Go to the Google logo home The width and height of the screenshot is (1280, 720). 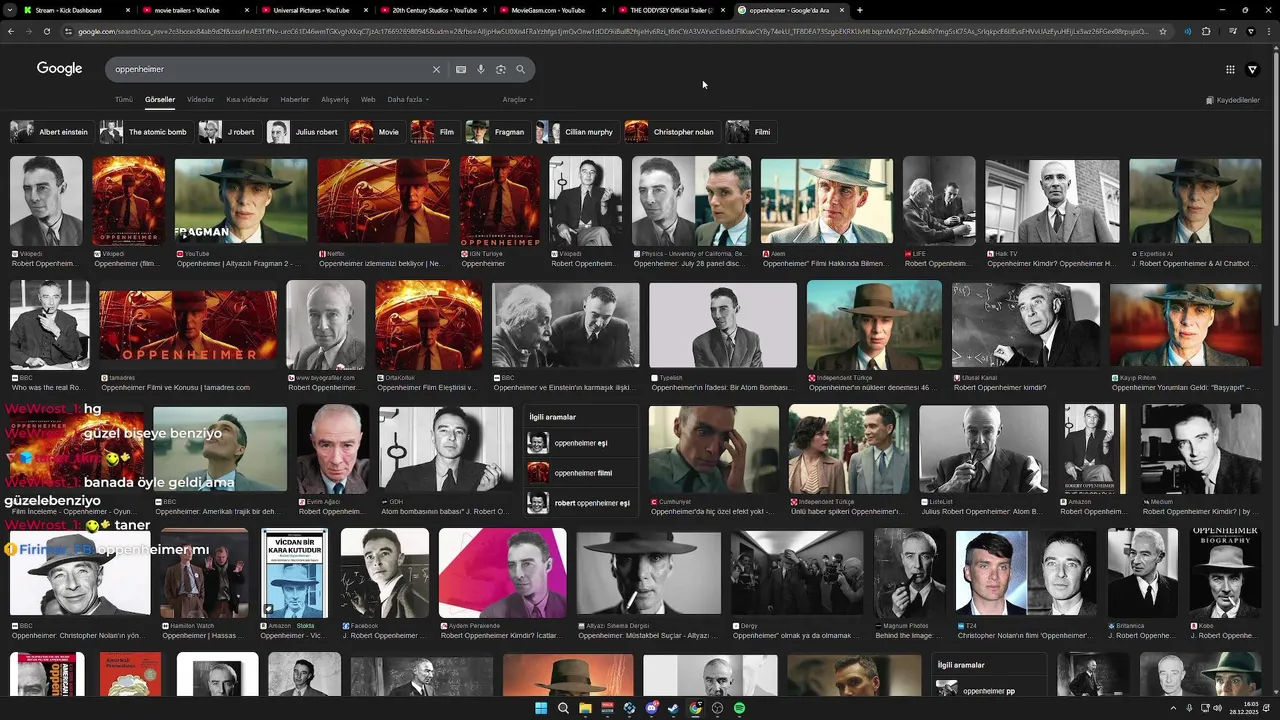tap(60, 68)
